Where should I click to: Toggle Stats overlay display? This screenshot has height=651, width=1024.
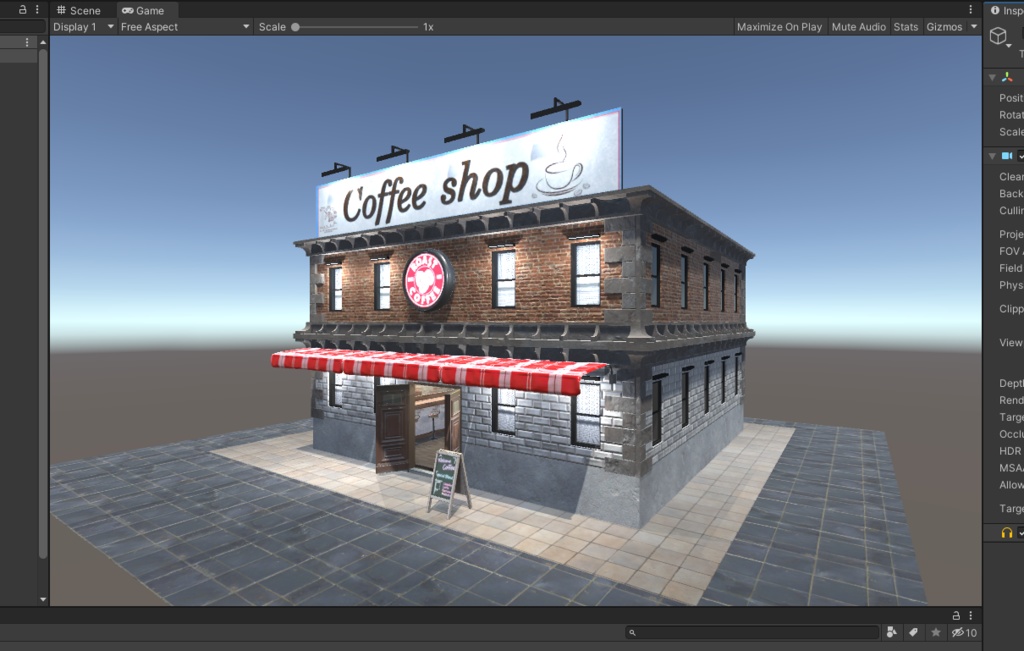[905, 26]
